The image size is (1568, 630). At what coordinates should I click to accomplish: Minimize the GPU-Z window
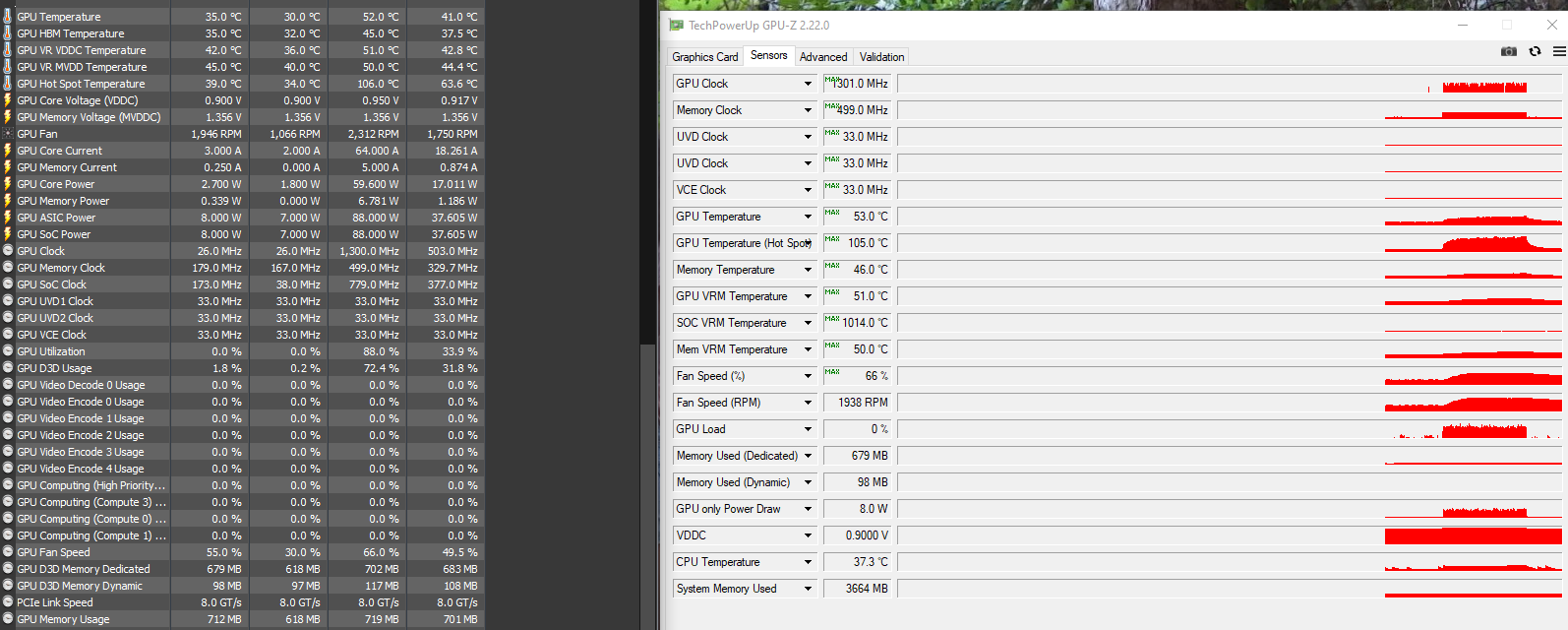[1463, 25]
